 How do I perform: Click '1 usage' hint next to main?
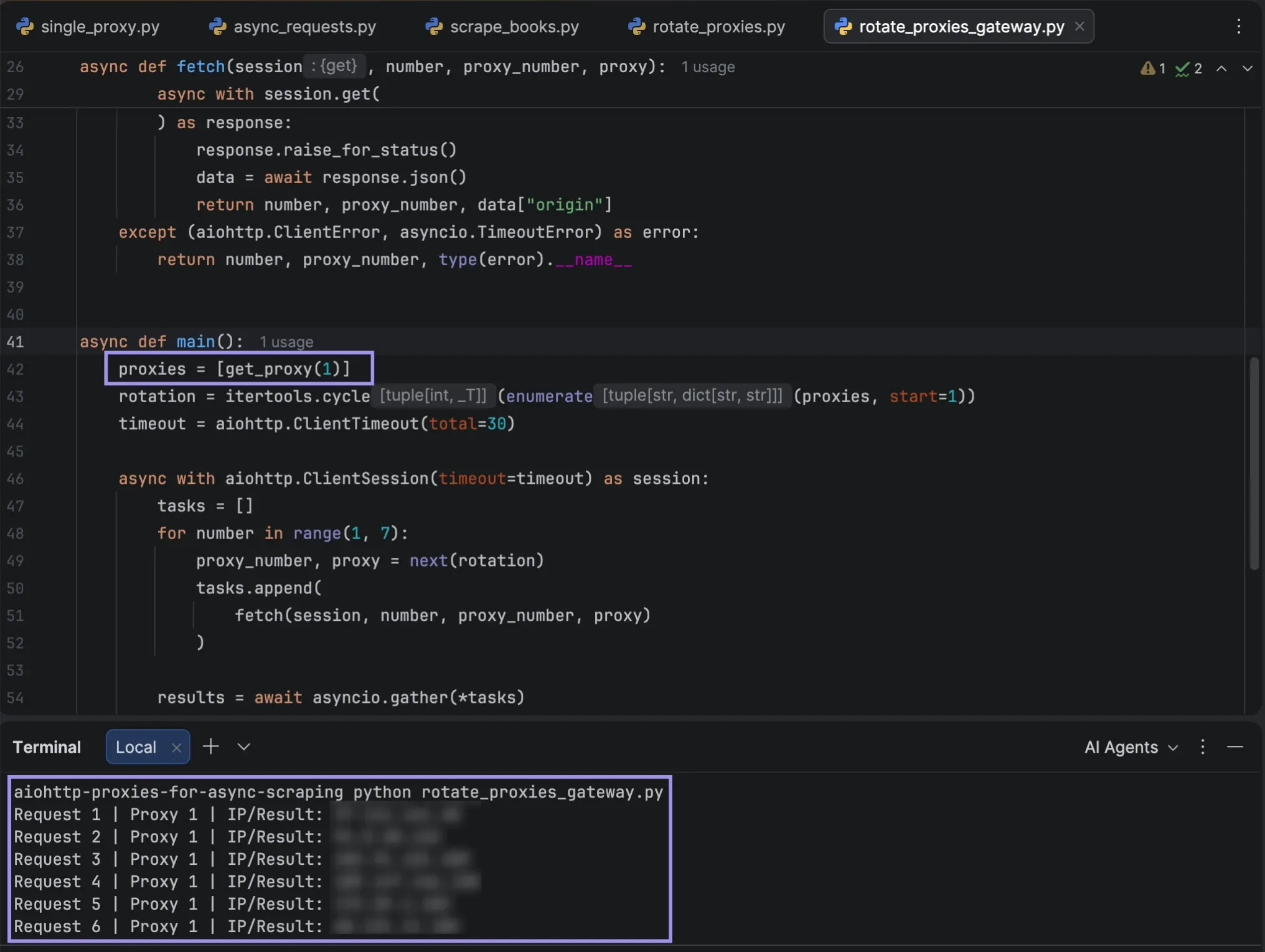[286, 342]
